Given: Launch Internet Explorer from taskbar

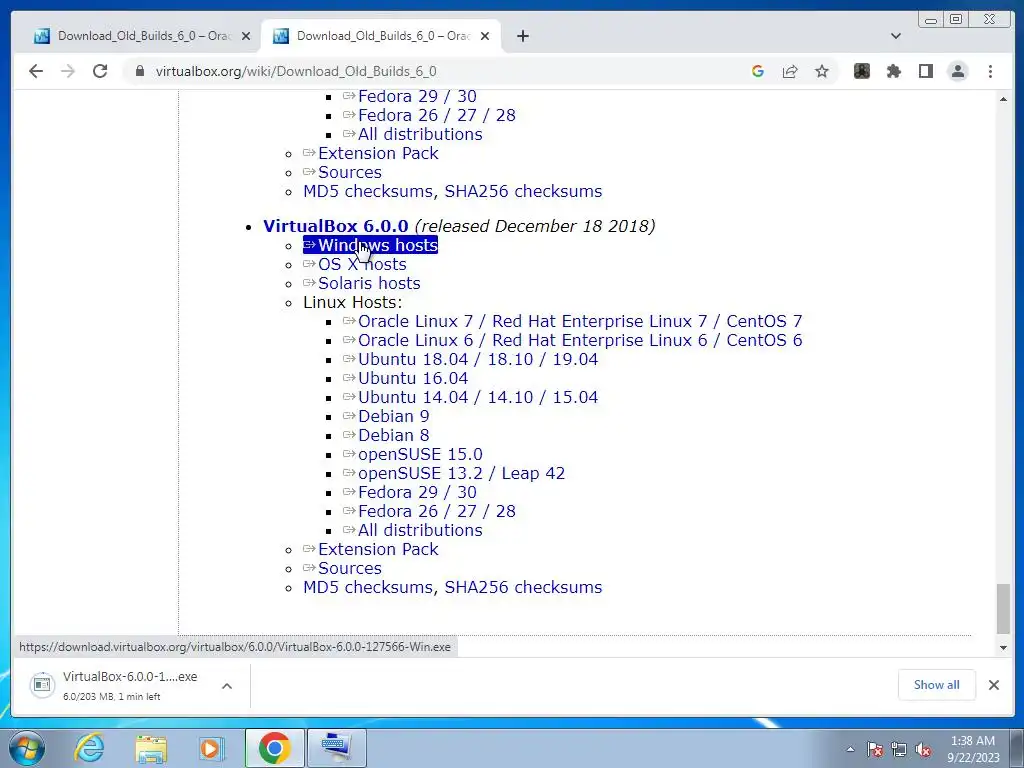Looking at the screenshot, I should [x=89, y=748].
